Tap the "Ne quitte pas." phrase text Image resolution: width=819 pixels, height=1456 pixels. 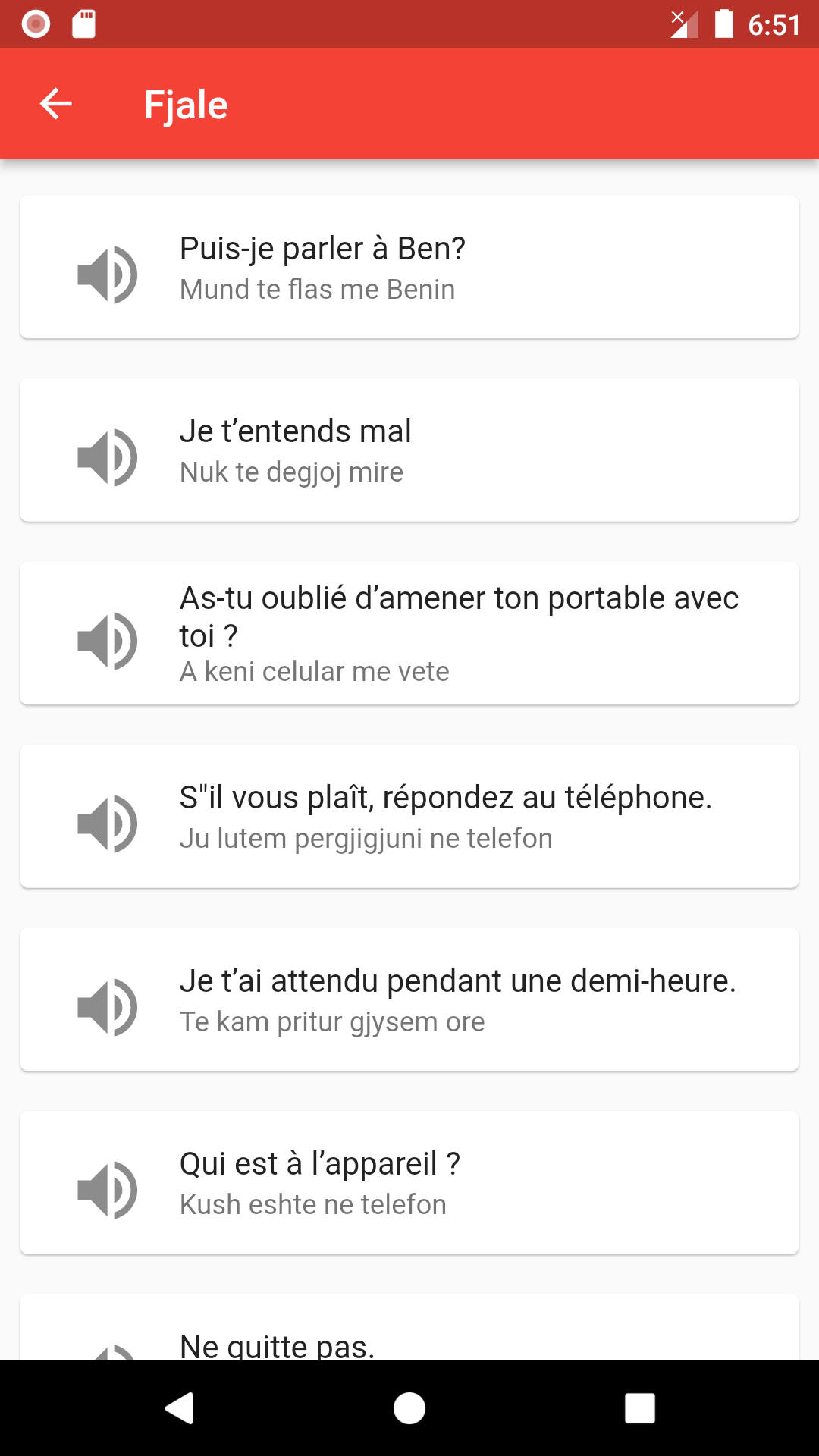[277, 1346]
